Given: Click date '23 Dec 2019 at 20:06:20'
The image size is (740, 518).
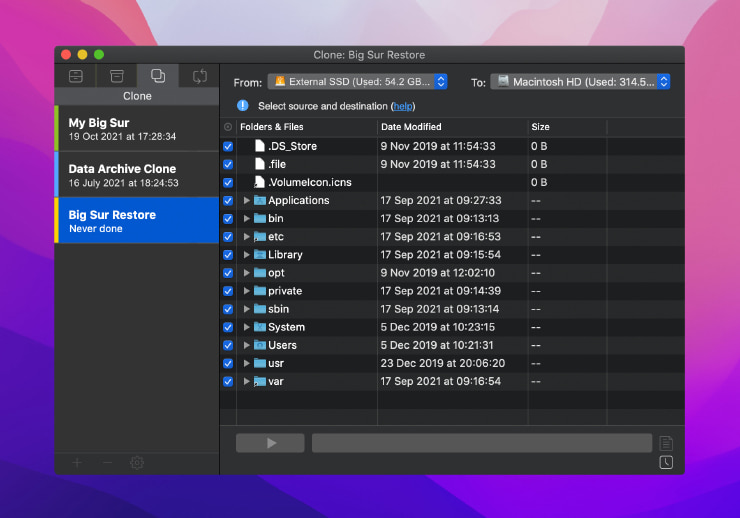Looking at the screenshot, I should point(442,363).
